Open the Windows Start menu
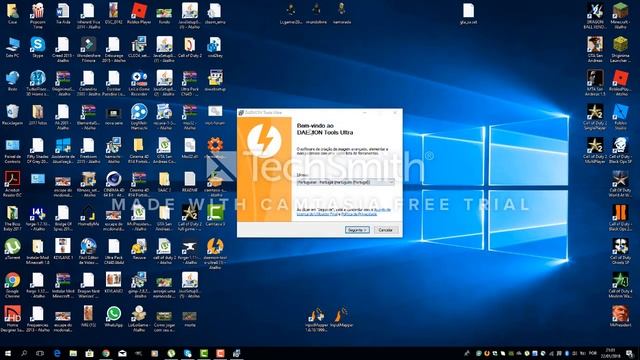The image size is (640, 360). tap(8, 353)
